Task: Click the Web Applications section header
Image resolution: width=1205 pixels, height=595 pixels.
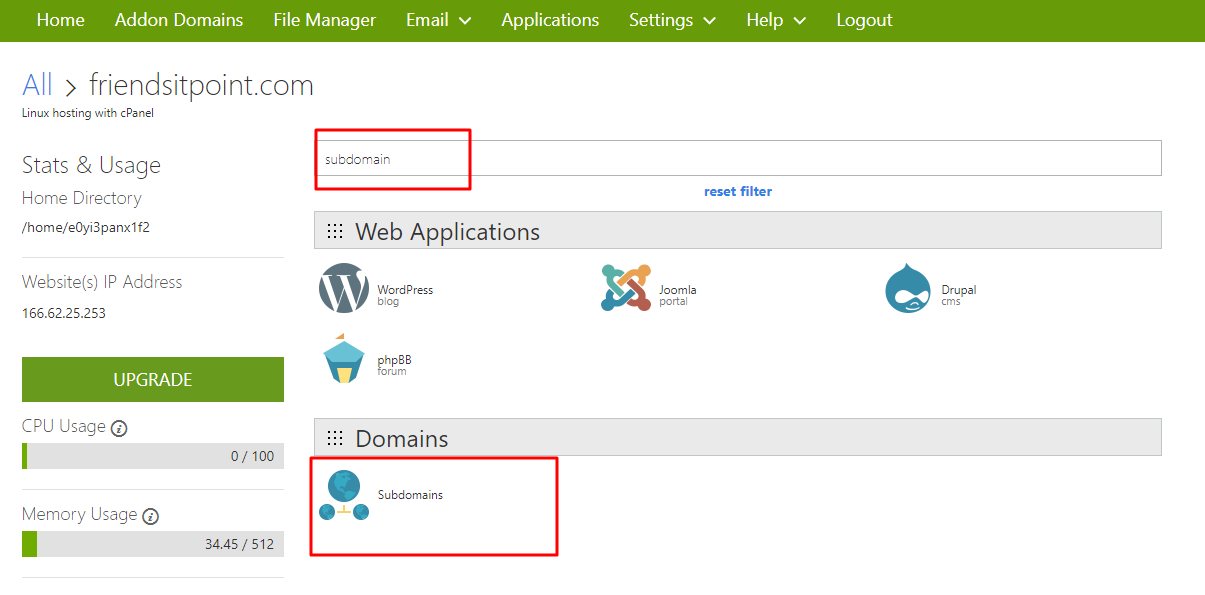Action: point(738,230)
